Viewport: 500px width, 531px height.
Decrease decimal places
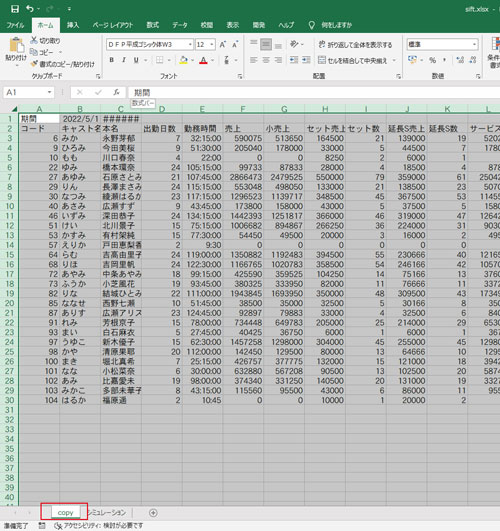click(x=473, y=60)
